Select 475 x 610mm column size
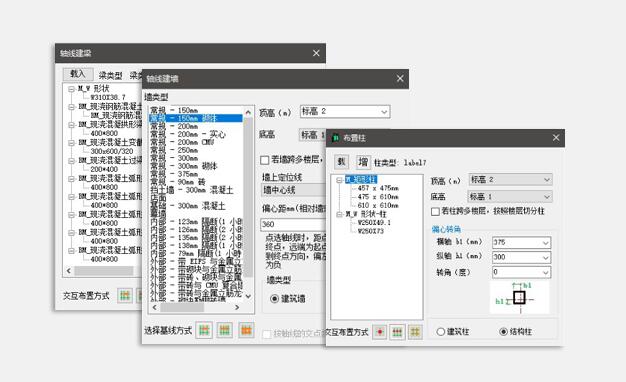 click(x=378, y=197)
